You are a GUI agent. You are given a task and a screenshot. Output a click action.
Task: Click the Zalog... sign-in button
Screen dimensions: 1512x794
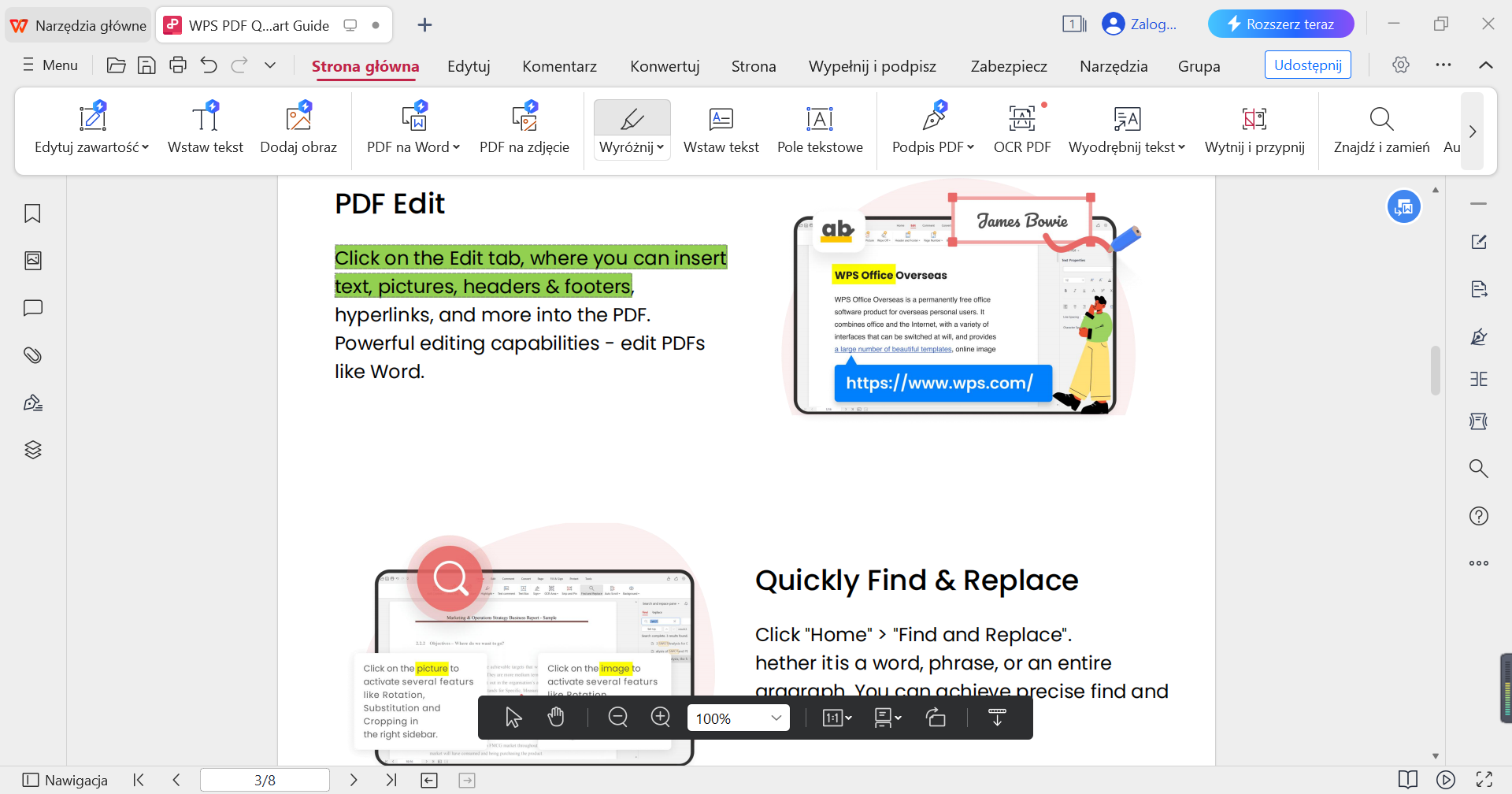click(1140, 24)
